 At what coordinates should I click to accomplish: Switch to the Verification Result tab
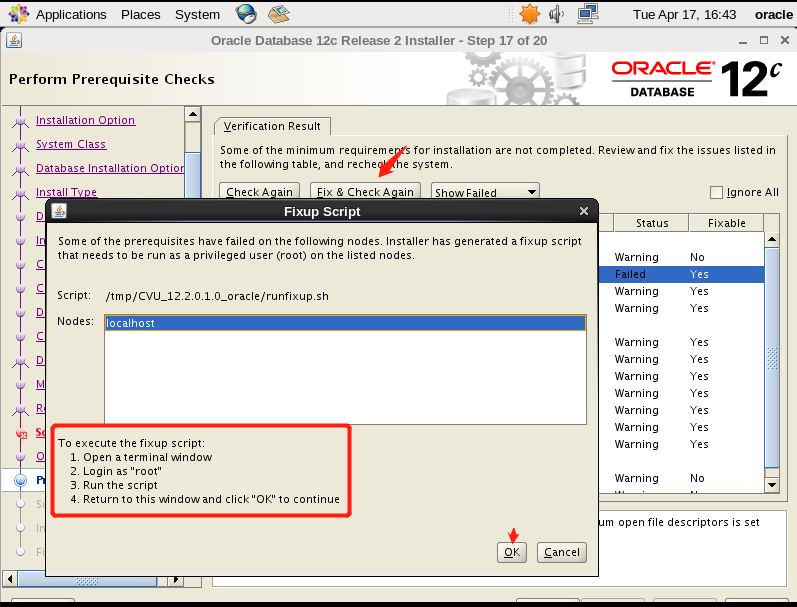[272, 126]
